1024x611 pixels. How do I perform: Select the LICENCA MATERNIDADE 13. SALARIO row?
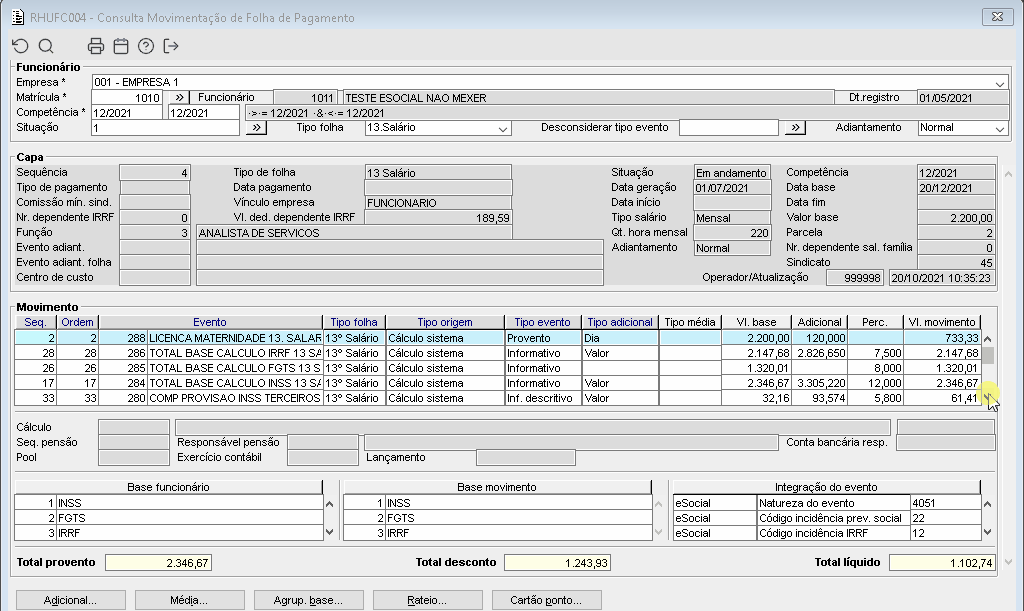(234, 338)
